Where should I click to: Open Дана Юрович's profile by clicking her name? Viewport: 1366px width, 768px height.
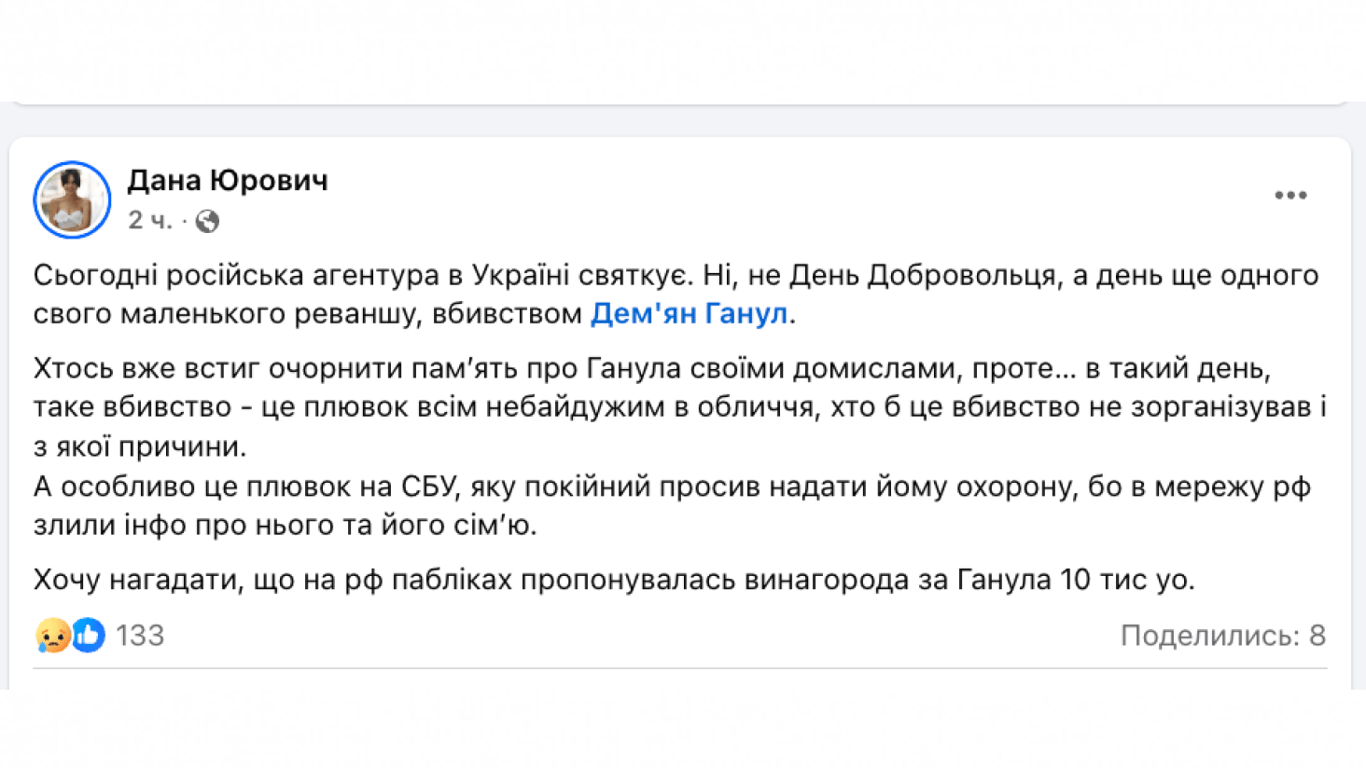coord(229,181)
